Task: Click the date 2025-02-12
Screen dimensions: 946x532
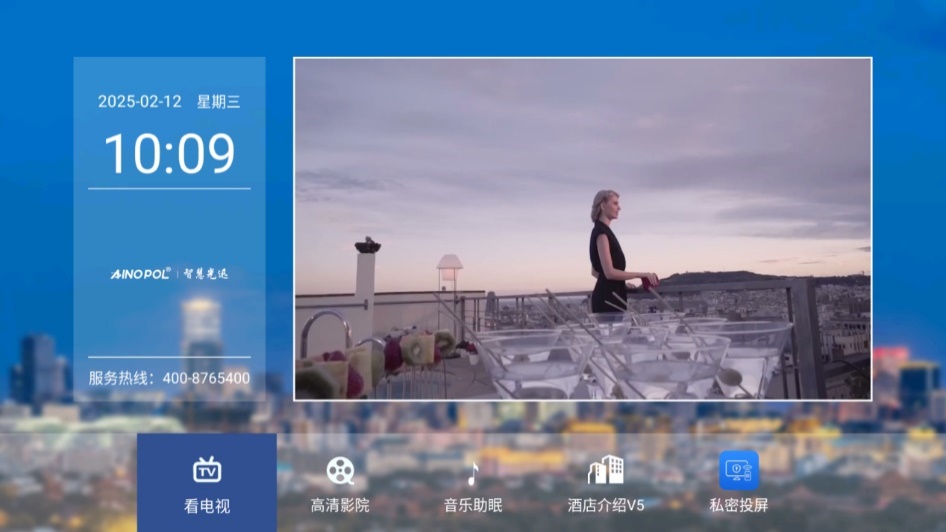Action: click(140, 102)
